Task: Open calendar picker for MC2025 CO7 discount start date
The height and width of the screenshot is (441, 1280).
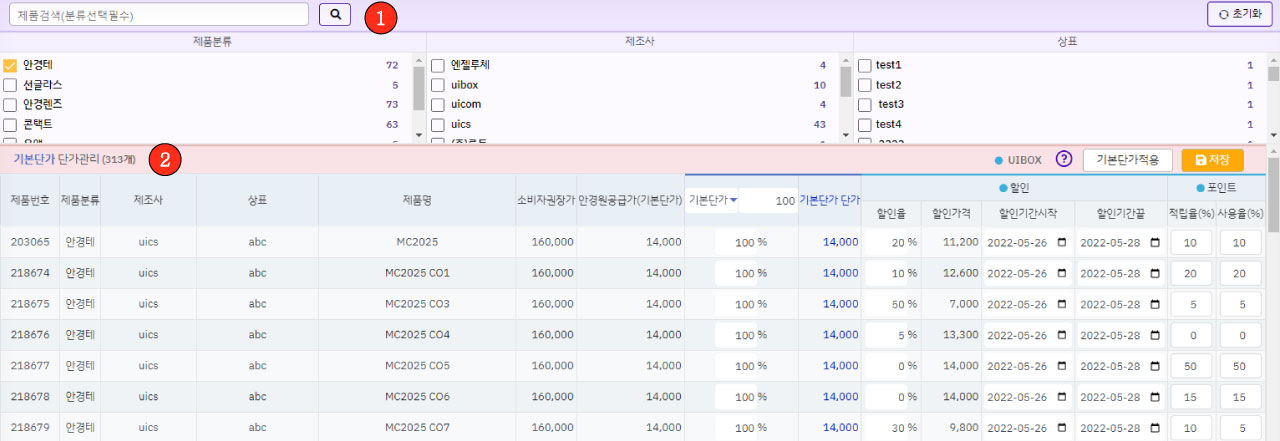Action: (x=1061, y=428)
